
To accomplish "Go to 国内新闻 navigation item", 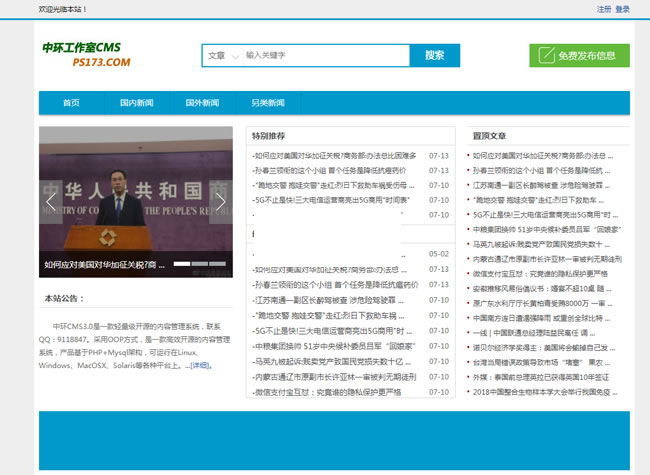I will [136, 103].
